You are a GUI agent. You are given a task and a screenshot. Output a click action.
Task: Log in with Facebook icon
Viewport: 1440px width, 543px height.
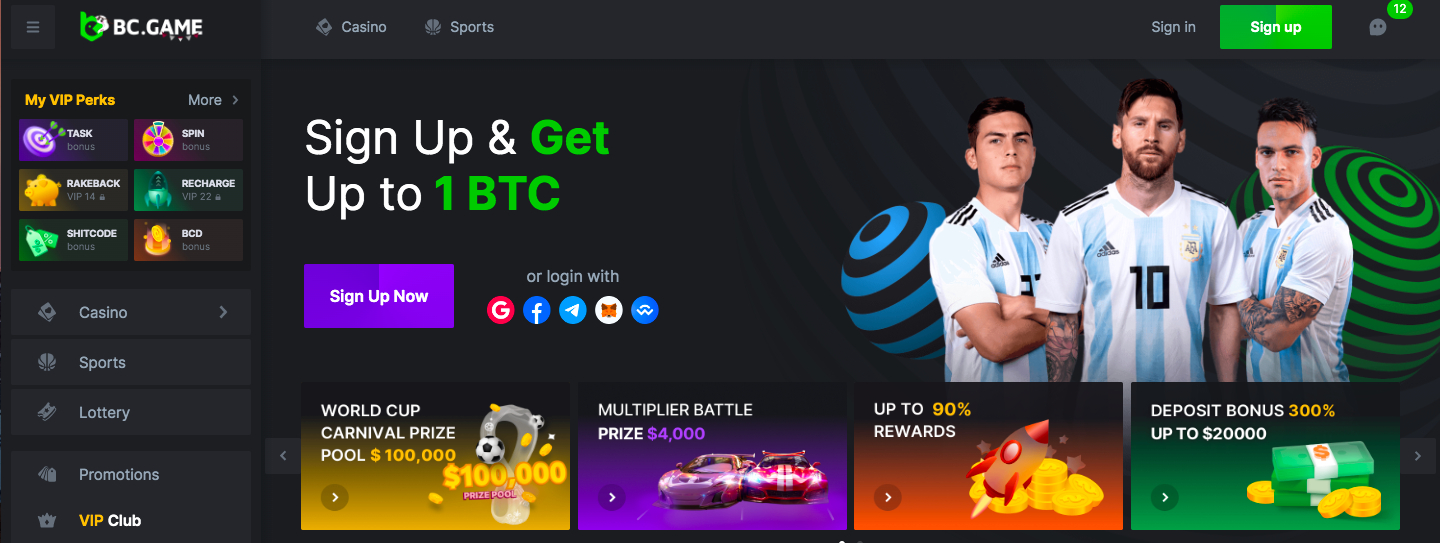point(537,310)
